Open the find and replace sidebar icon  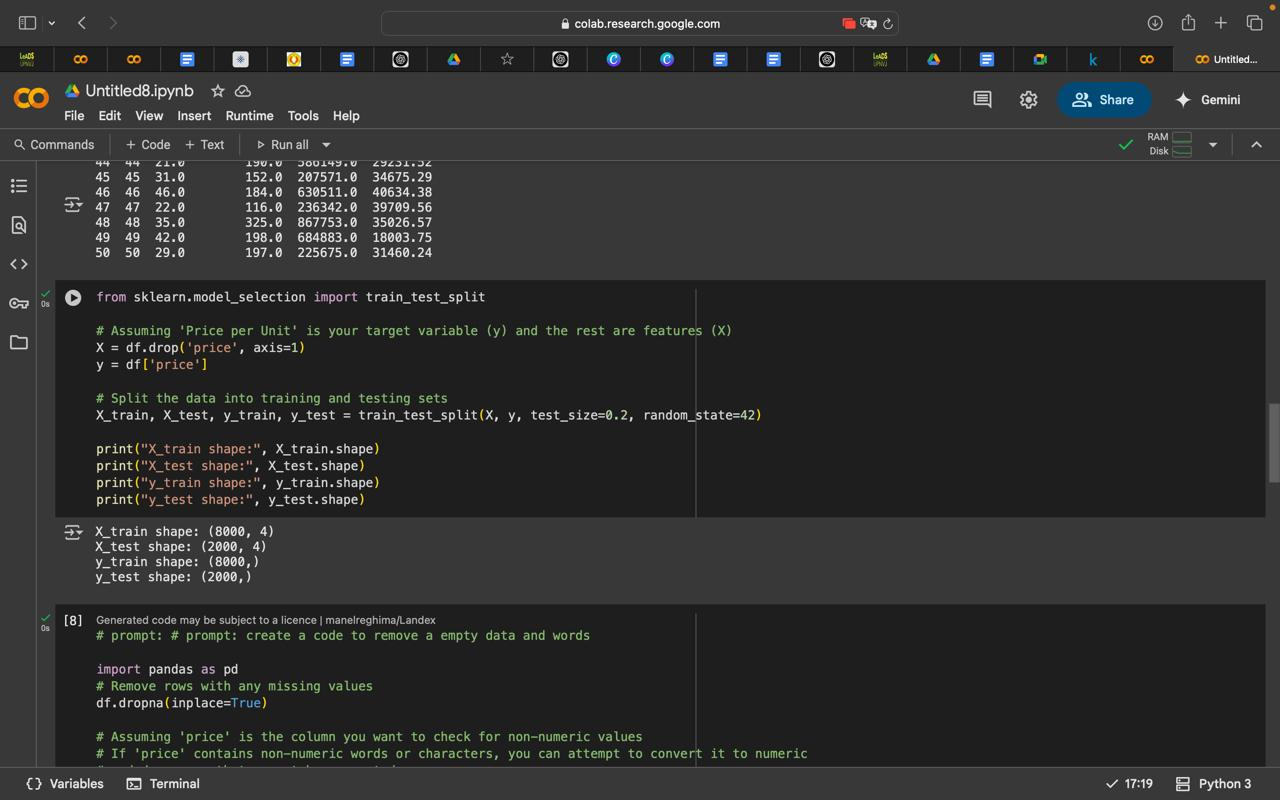(x=18, y=225)
